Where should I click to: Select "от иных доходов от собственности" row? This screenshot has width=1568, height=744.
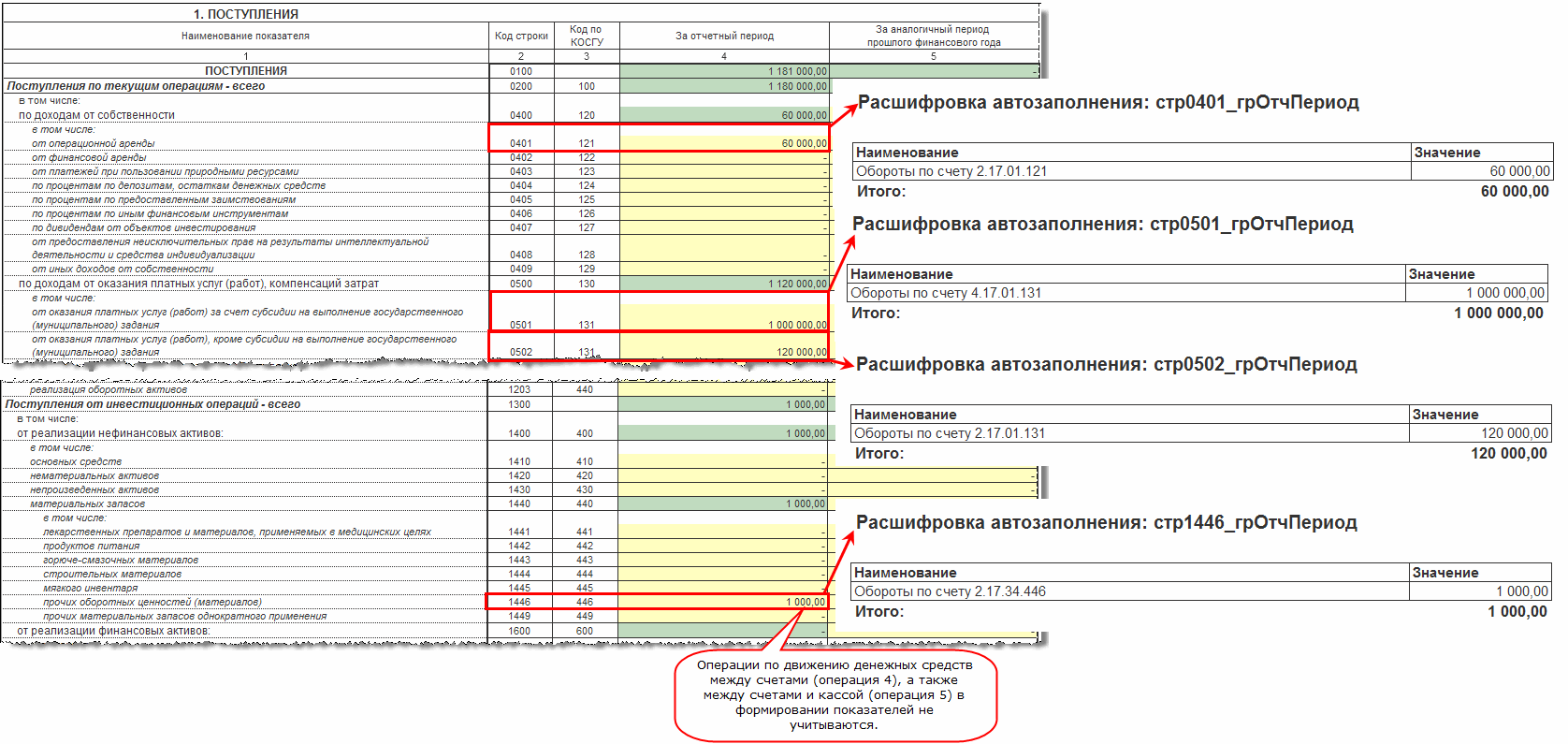click(122, 269)
